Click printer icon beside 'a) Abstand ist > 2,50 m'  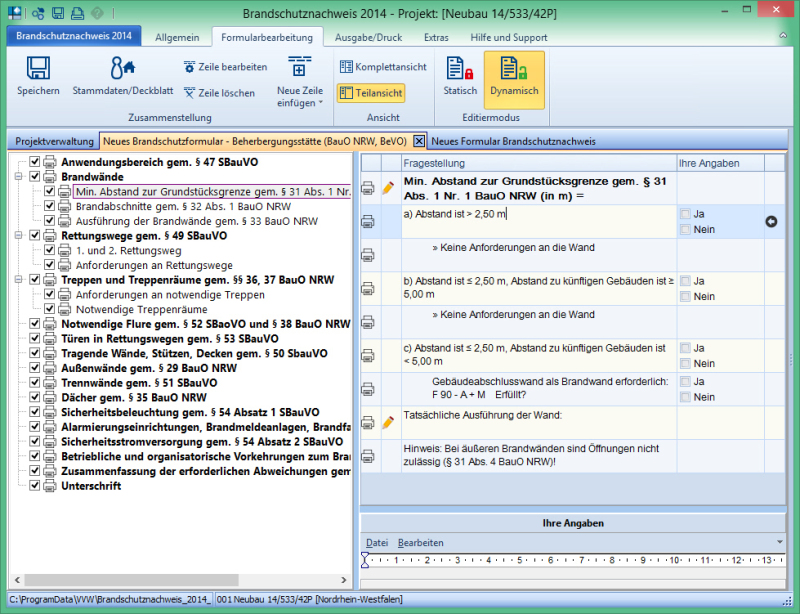point(368,222)
